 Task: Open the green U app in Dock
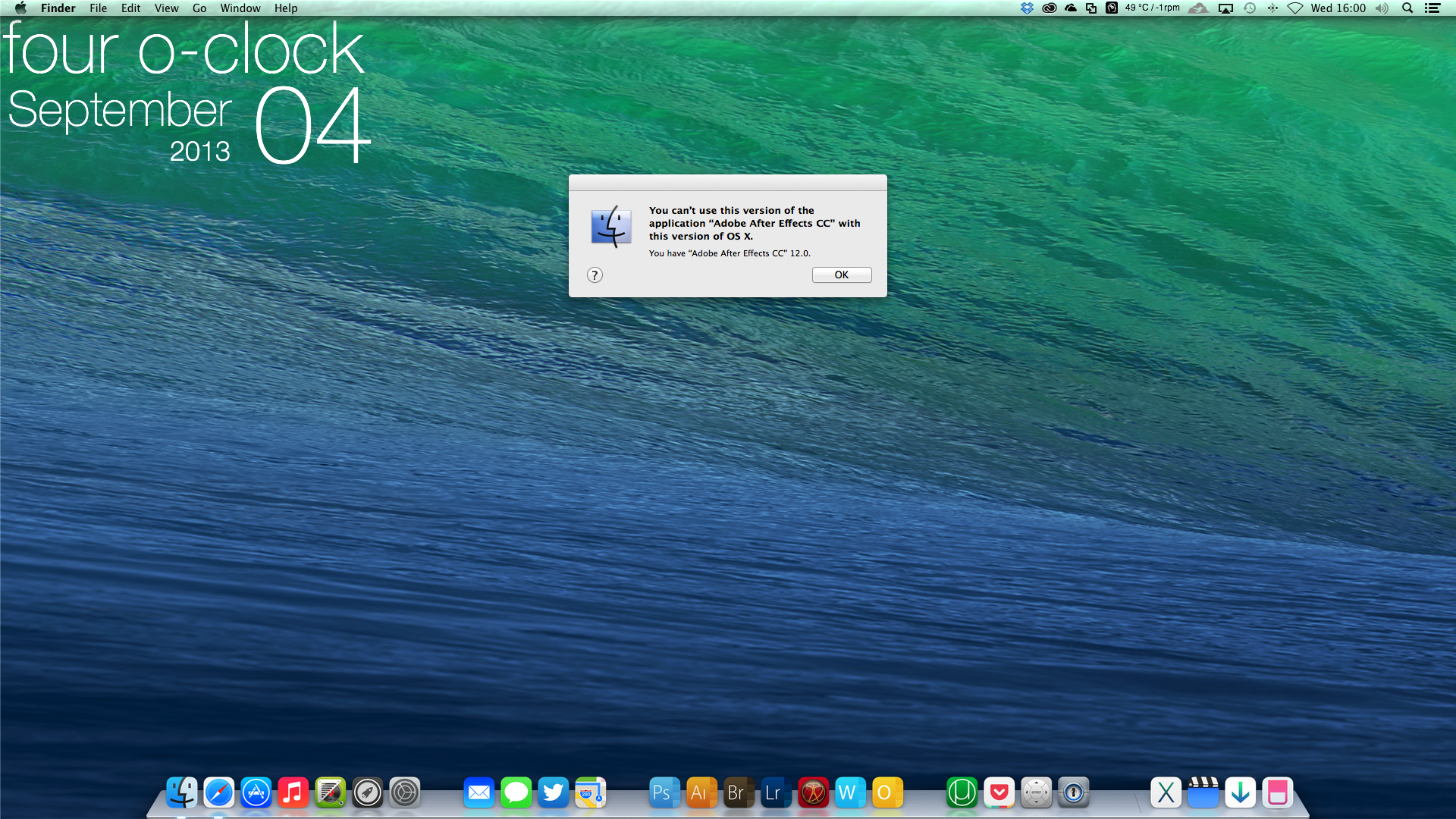click(x=962, y=792)
